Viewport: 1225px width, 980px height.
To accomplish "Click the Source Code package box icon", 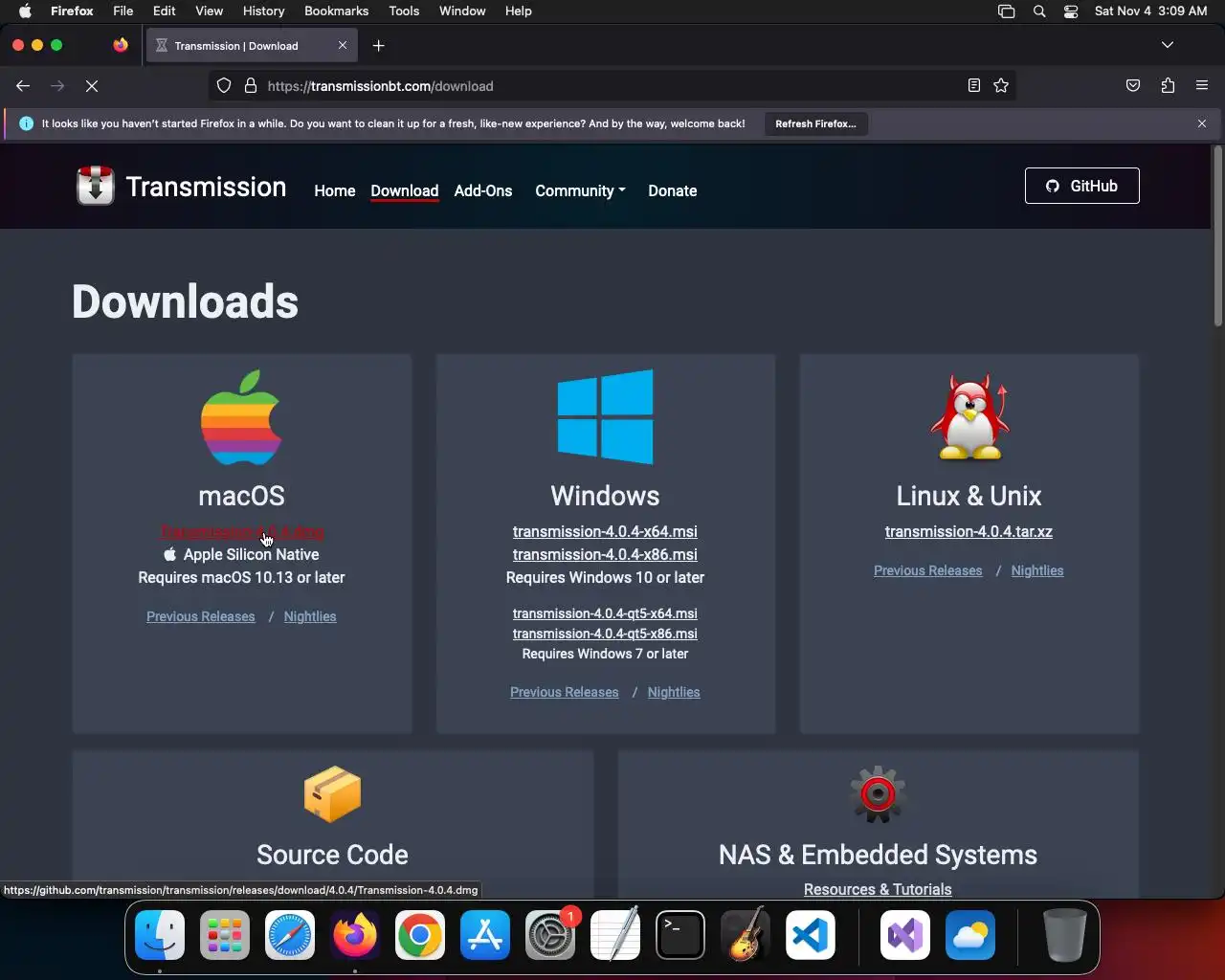I will pyautogui.click(x=333, y=793).
